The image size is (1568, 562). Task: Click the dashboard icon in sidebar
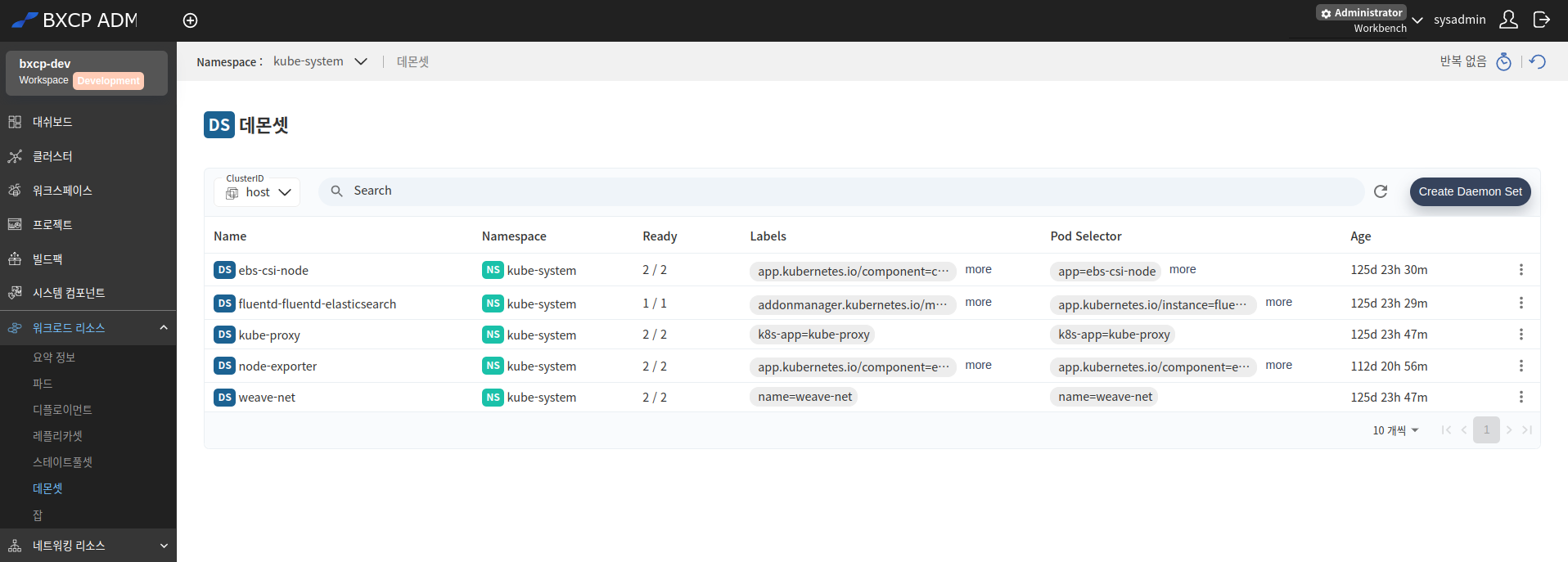[x=15, y=122]
